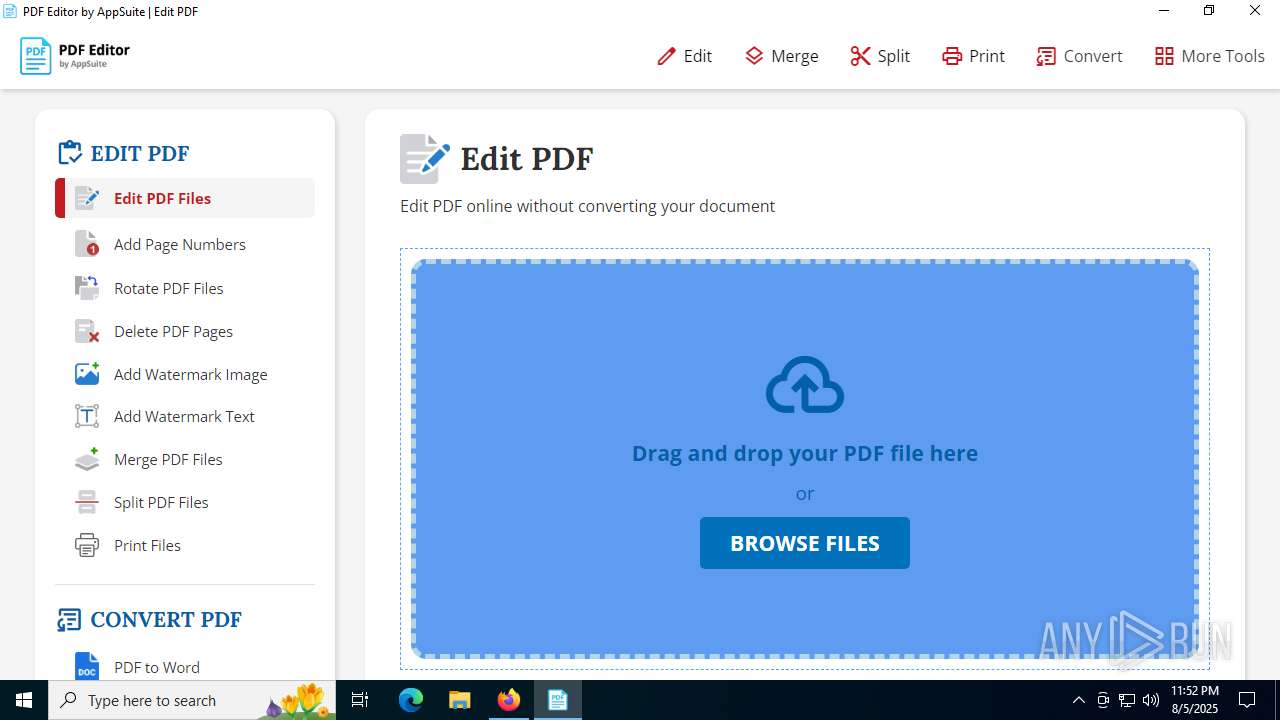Click the EDIT PDF clipboard heading icon

(x=70, y=153)
